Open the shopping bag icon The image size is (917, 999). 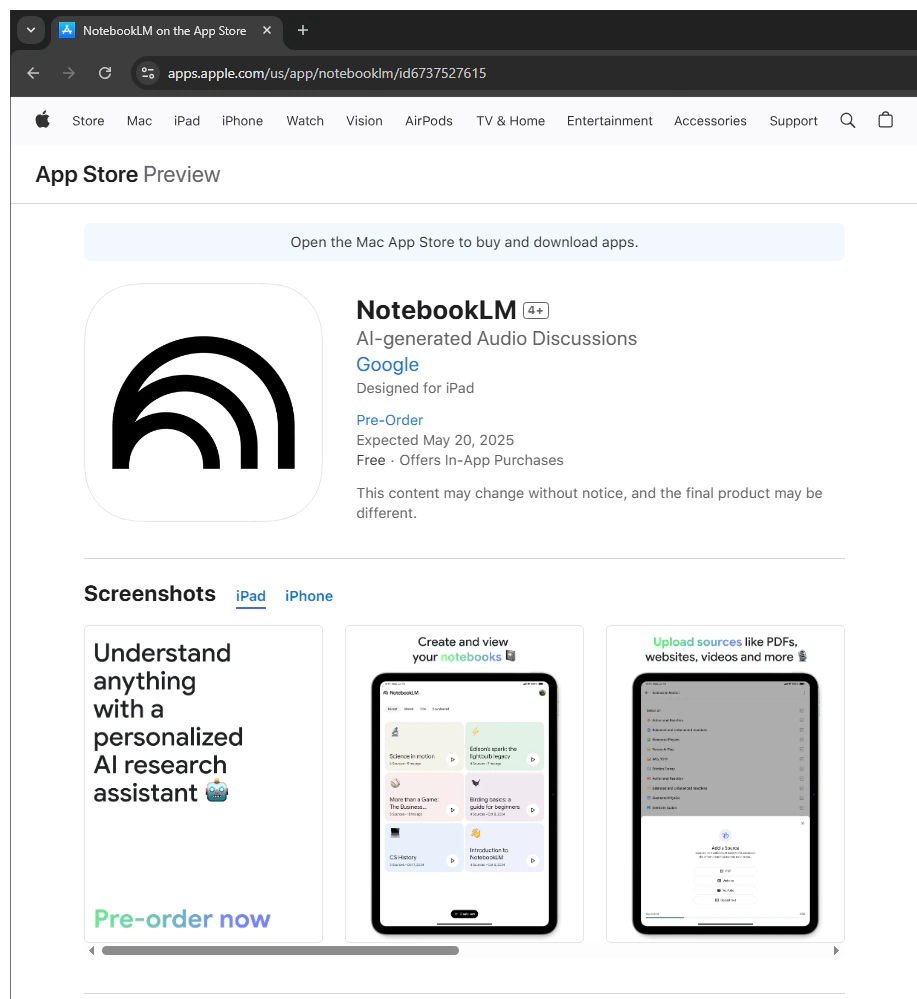886,120
